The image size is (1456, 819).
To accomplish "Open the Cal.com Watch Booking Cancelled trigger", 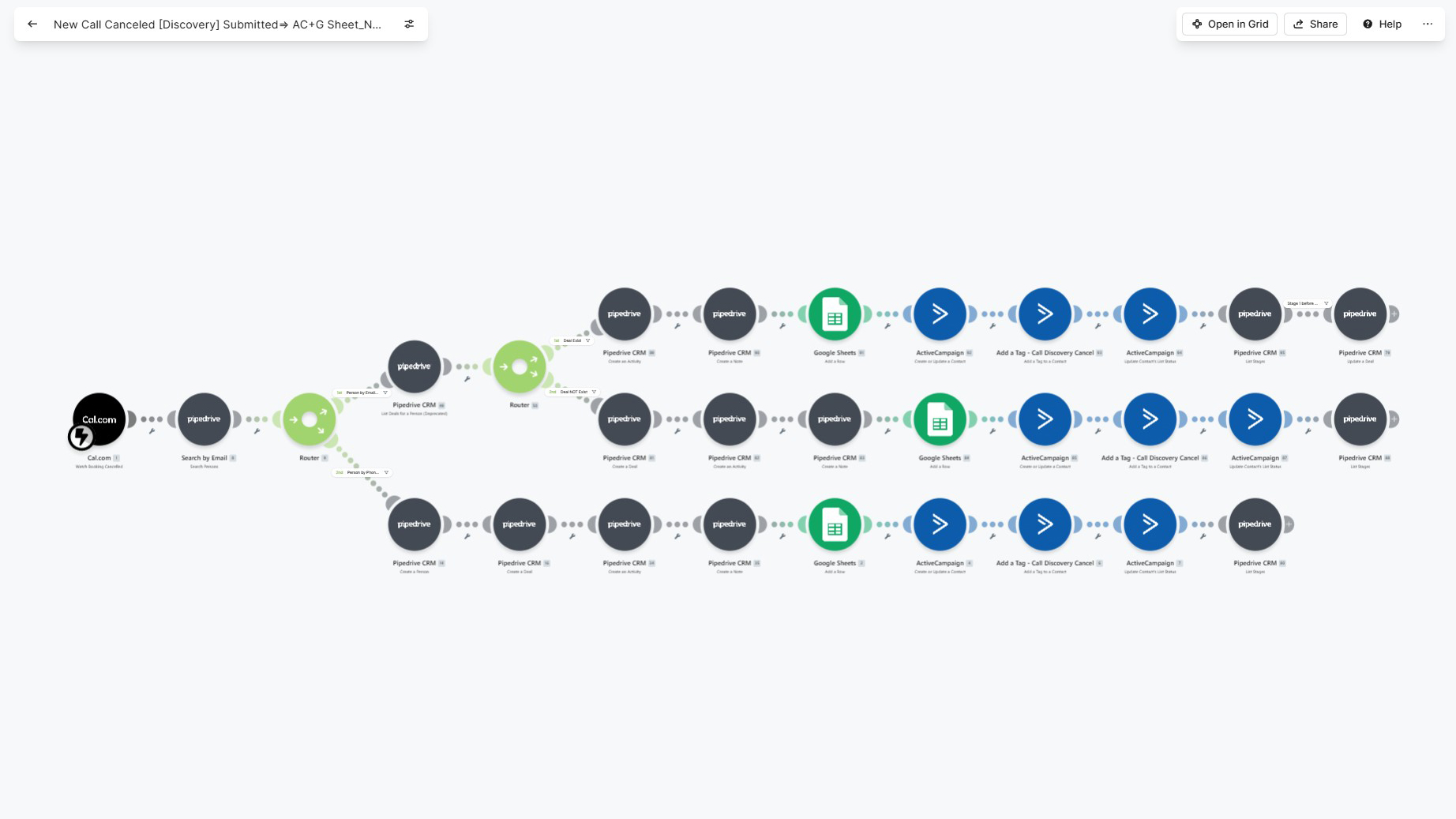I will coord(99,419).
